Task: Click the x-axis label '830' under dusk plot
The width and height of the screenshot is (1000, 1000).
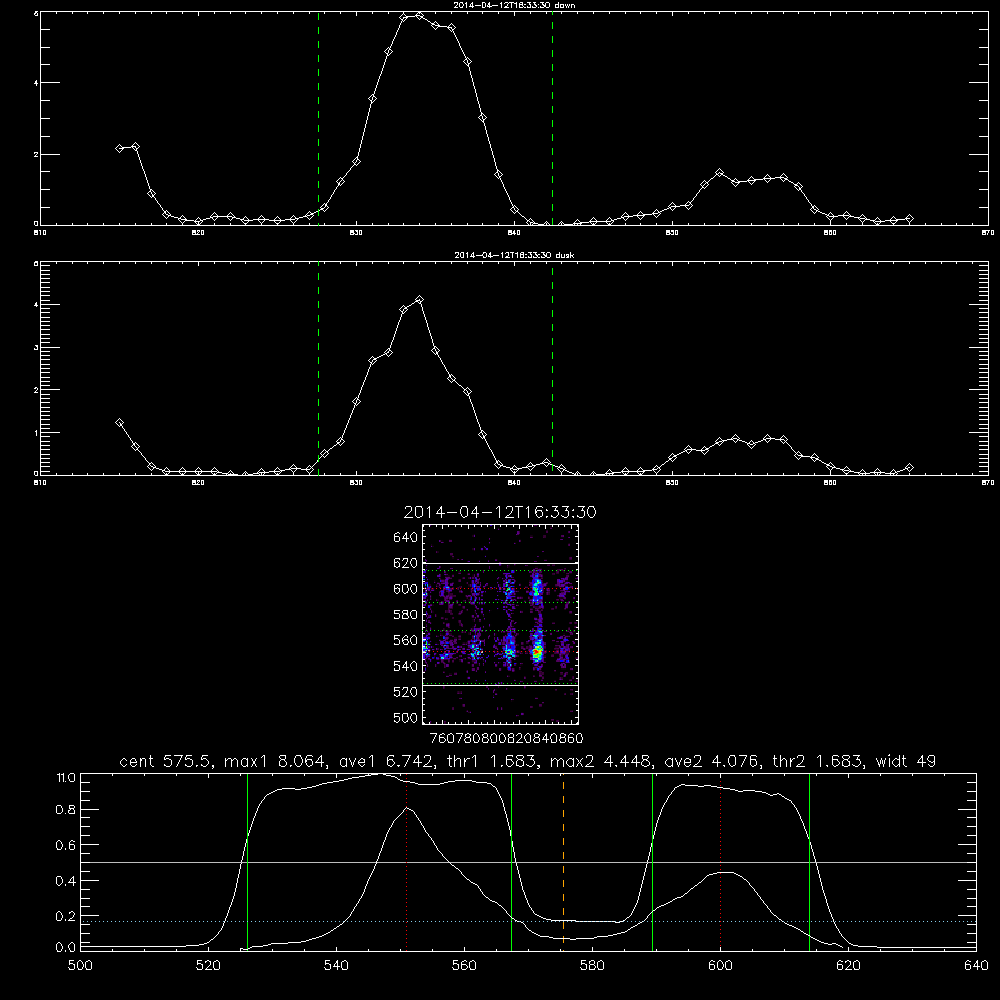Action: [356, 483]
